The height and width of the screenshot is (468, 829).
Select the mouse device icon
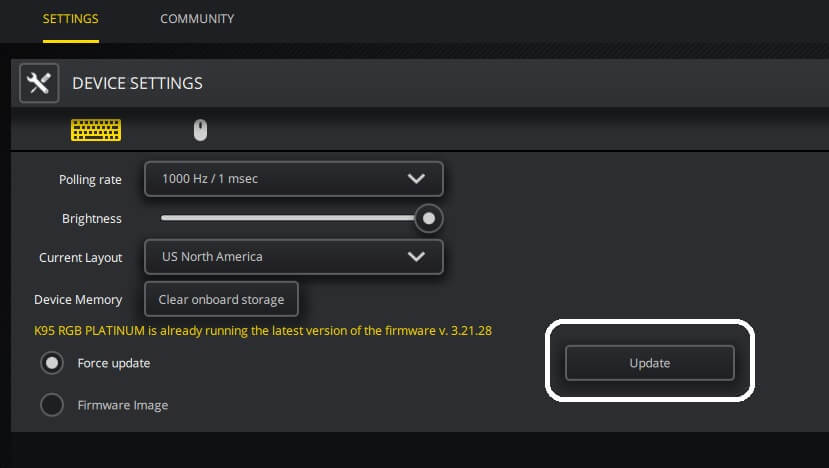pyautogui.click(x=200, y=130)
